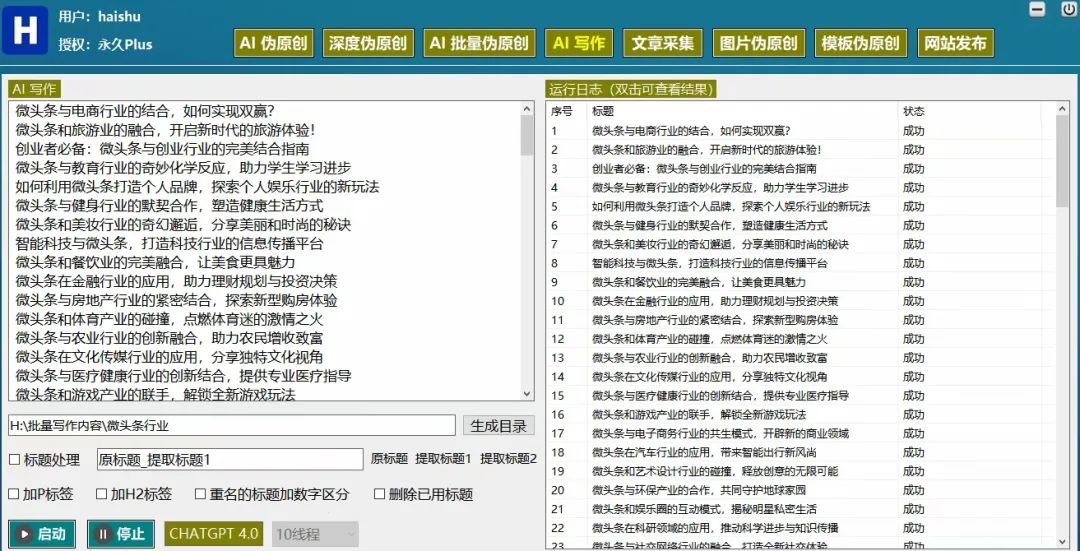Click the 停止 stop button
1080x551 pixels.
[x=121, y=534]
